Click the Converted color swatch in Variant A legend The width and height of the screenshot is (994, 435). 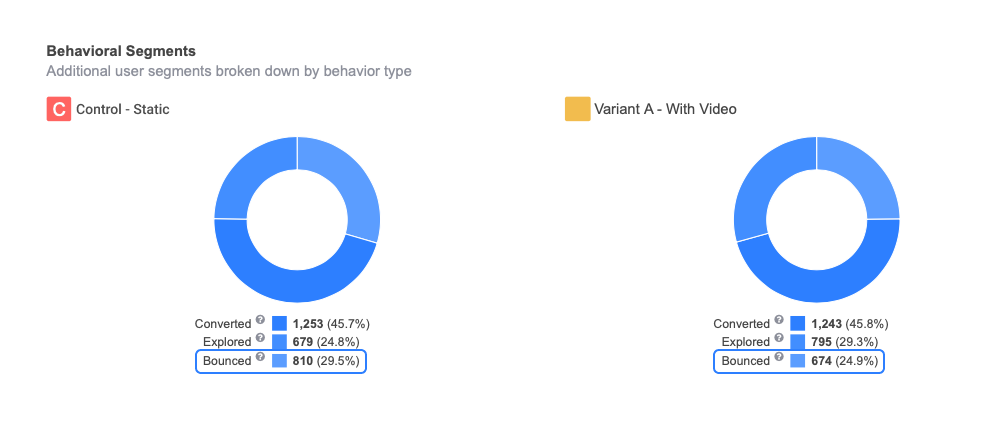pyautogui.click(x=798, y=324)
